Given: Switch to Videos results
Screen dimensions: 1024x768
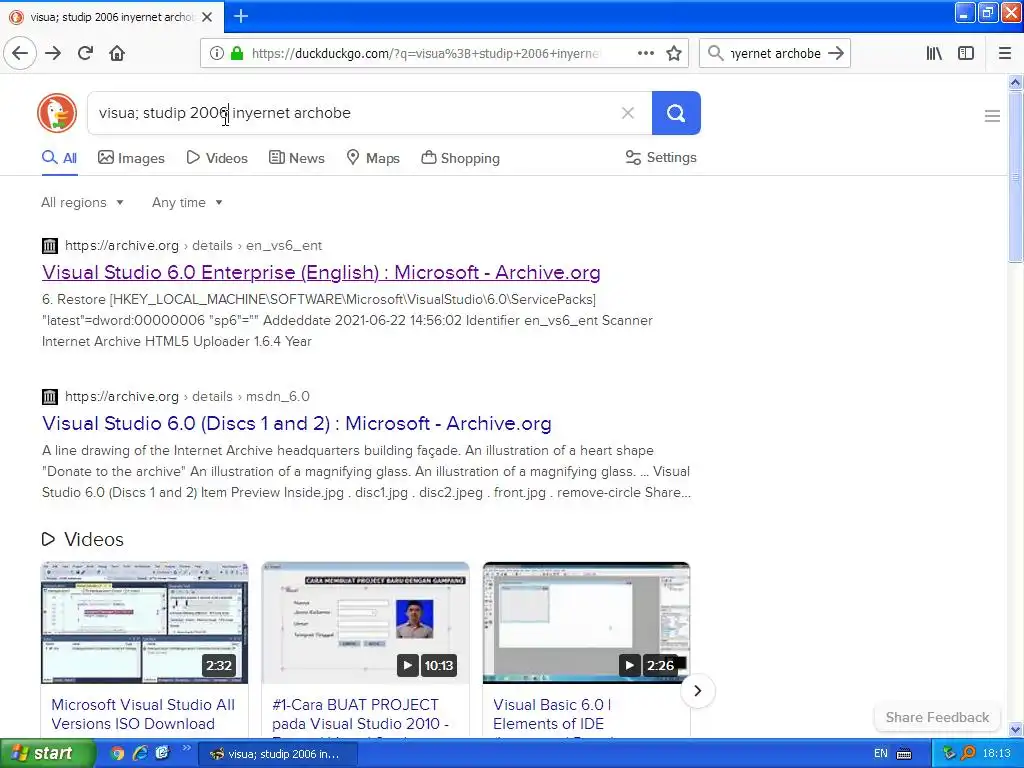Looking at the screenshot, I should 217,158.
